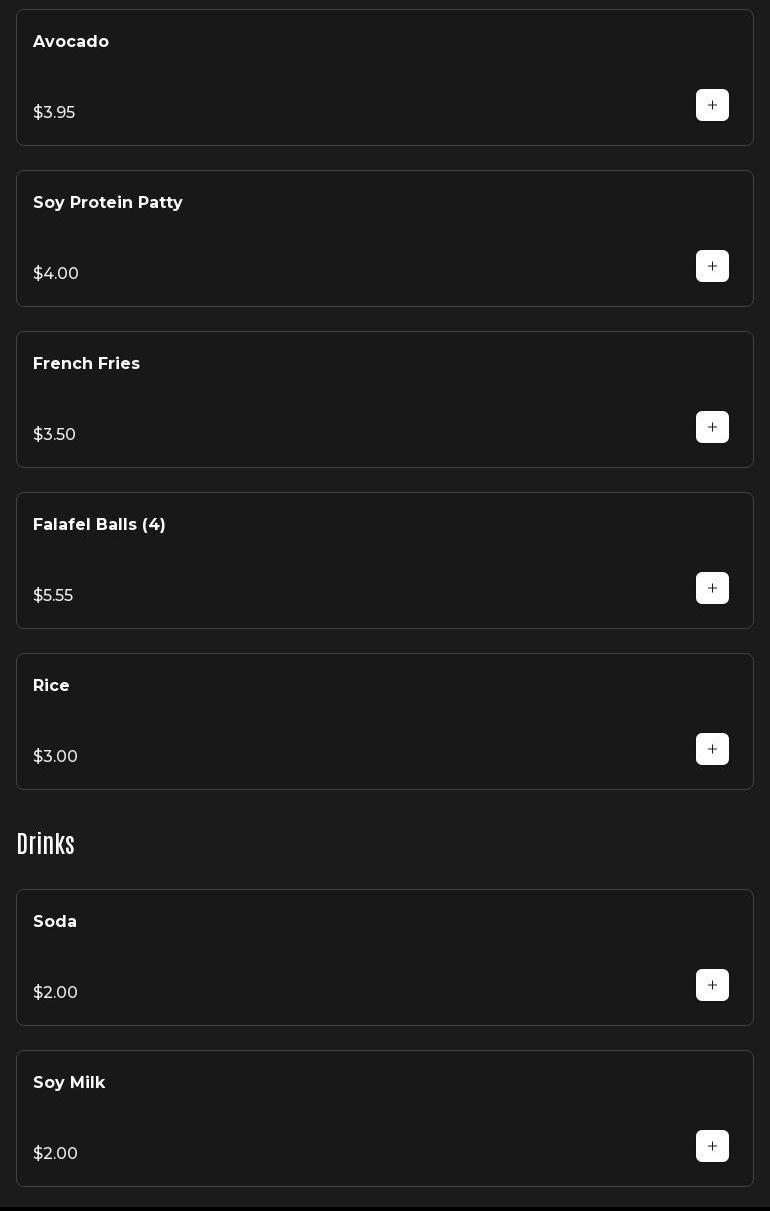Select the Soy Protein Patty name
This screenshot has height=1211, width=770.
tap(108, 203)
